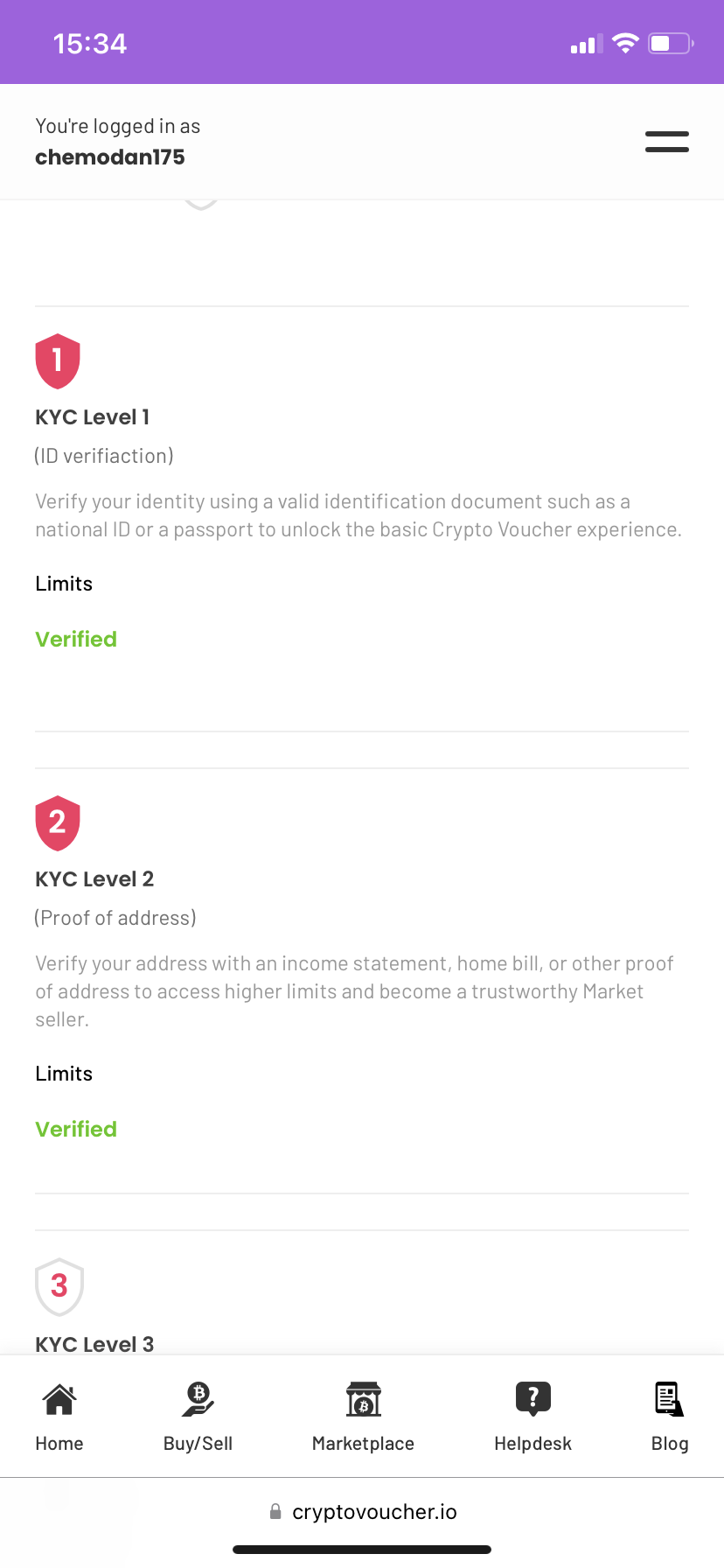Screen dimensions: 724x1568
Task: Expand Limits under KYC Level 2
Action: pyautogui.click(x=64, y=1074)
